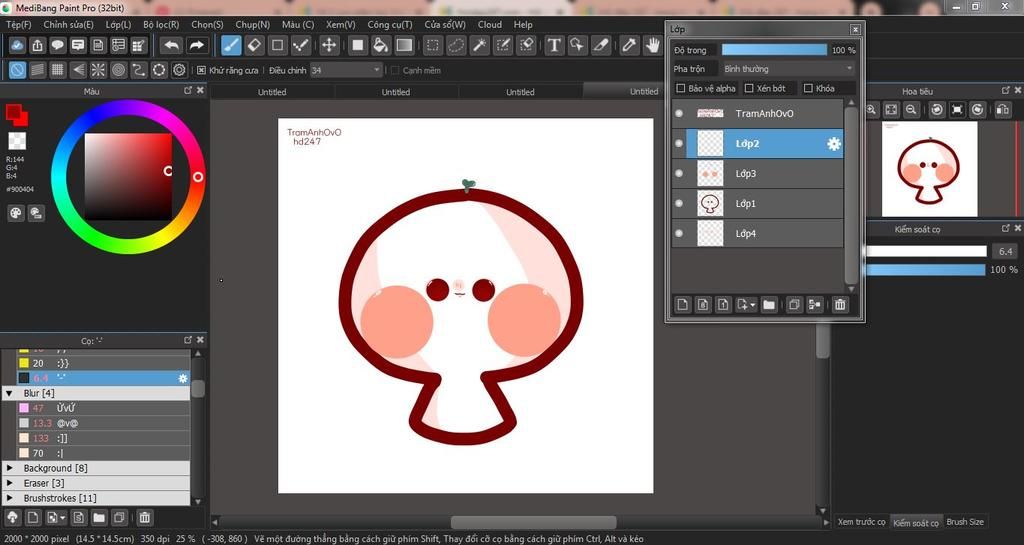Select brush named ỦvỨ

click(x=103, y=408)
